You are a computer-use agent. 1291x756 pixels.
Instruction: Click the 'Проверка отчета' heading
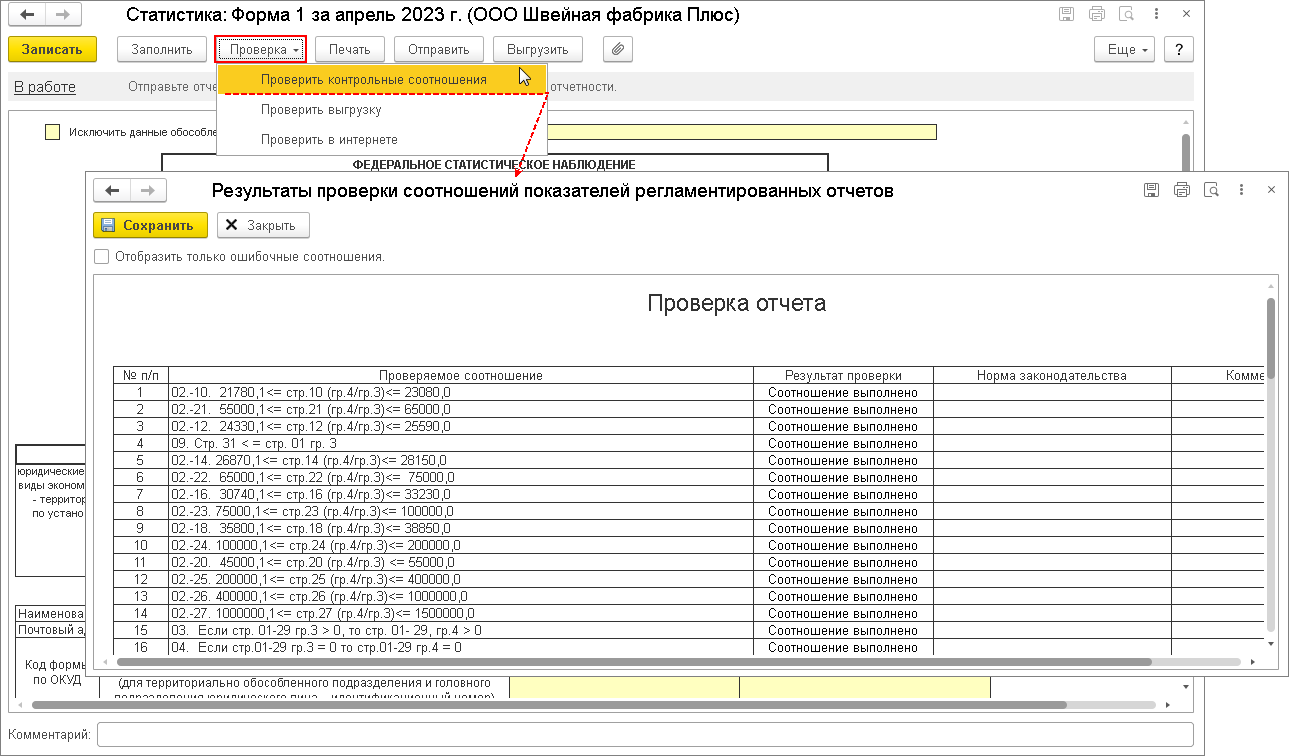[737, 303]
